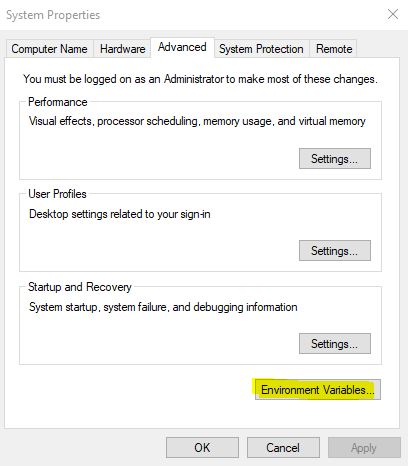This screenshot has width=408, height=466.
Task: Click the System Properties title bar text
Action: (53, 15)
